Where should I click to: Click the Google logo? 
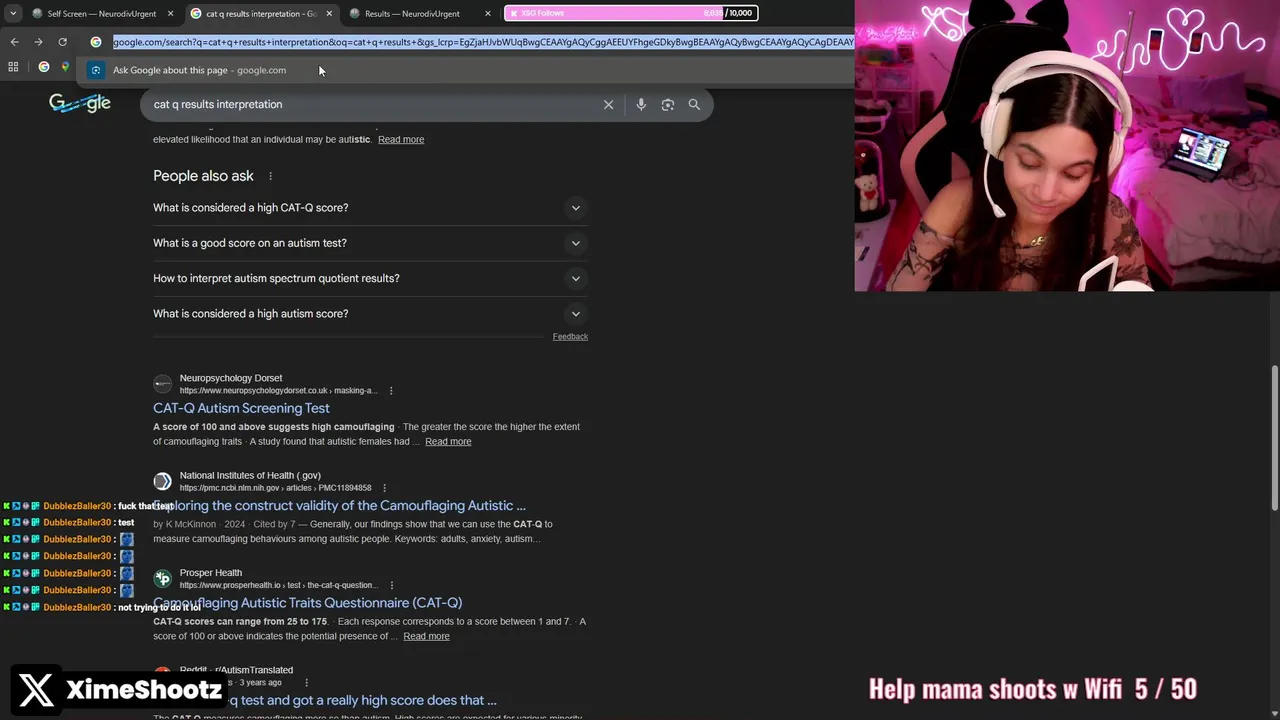click(x=80, y=103)
